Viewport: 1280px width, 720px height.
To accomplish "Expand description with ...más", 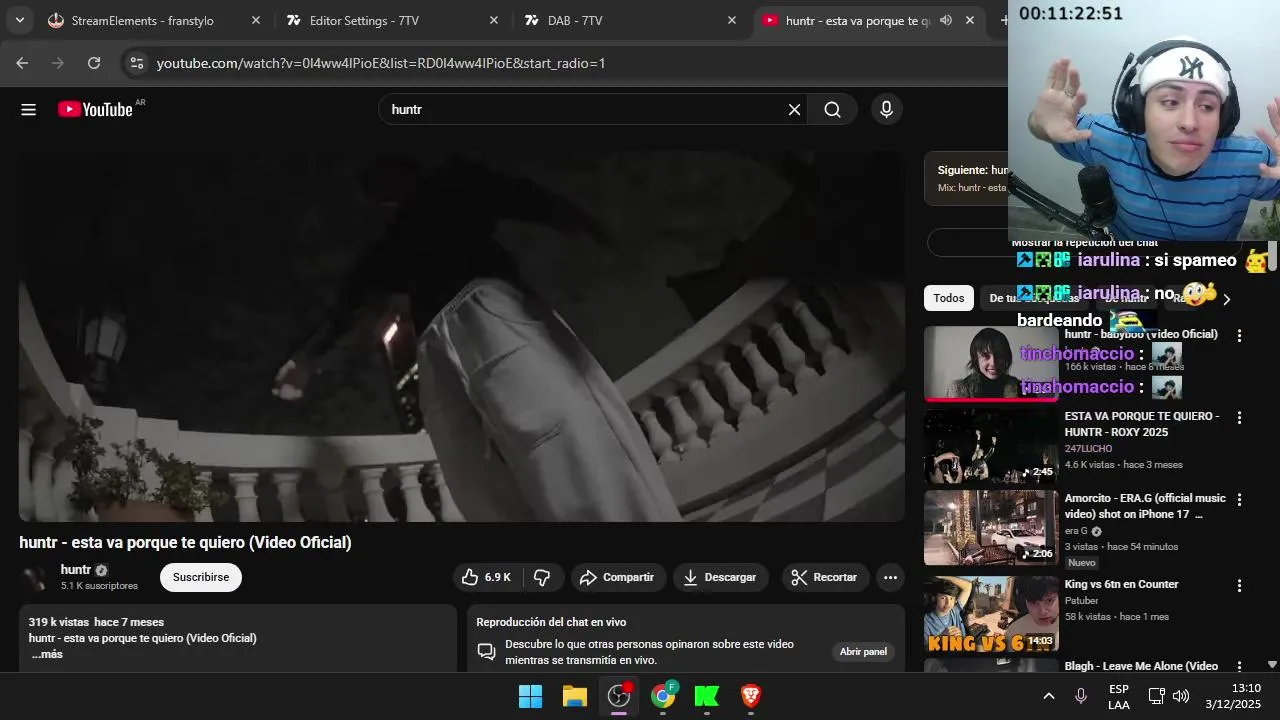I will click(47, 654).
